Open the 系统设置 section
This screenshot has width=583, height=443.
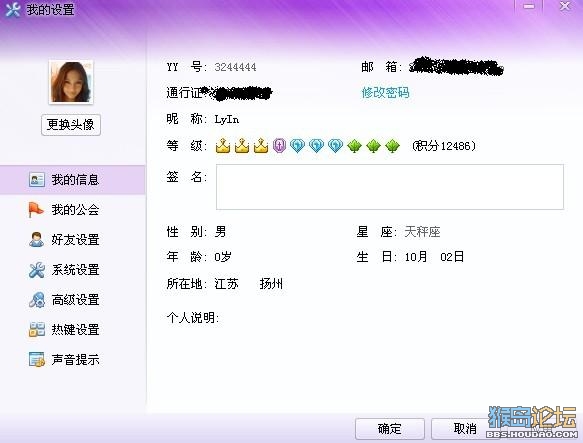pos(73,270)
